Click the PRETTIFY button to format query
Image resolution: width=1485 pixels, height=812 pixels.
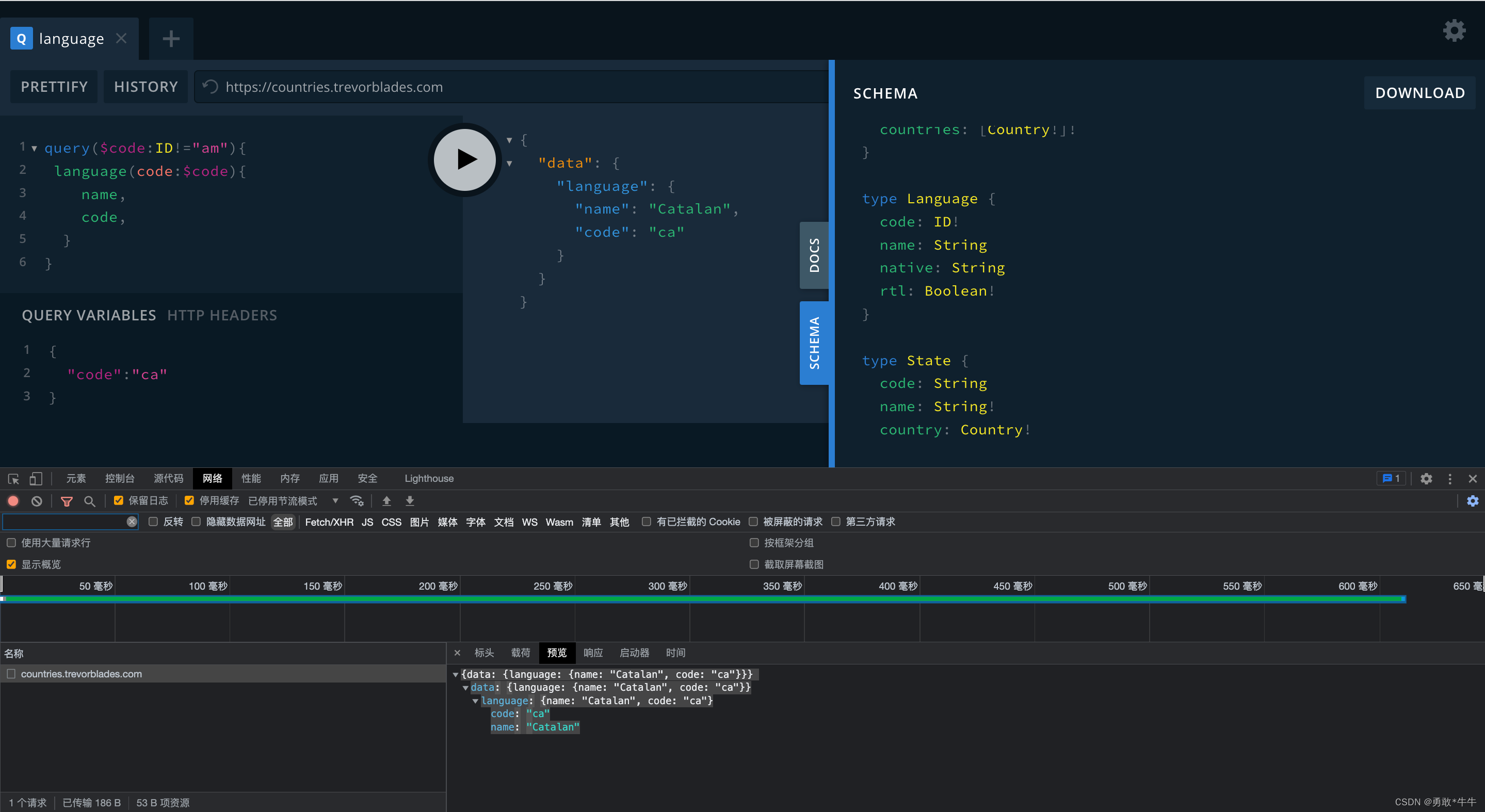coord(55,87)
